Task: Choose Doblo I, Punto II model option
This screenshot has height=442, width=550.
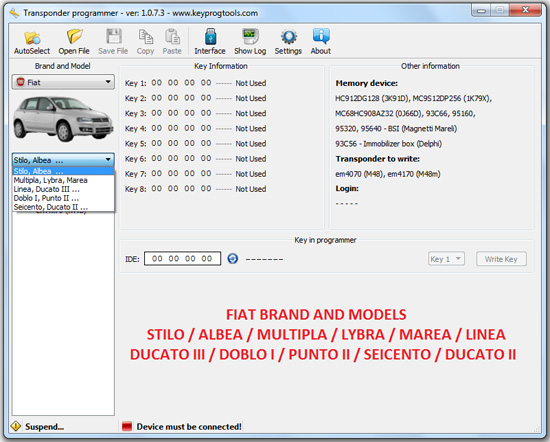Action: [63, 198]
